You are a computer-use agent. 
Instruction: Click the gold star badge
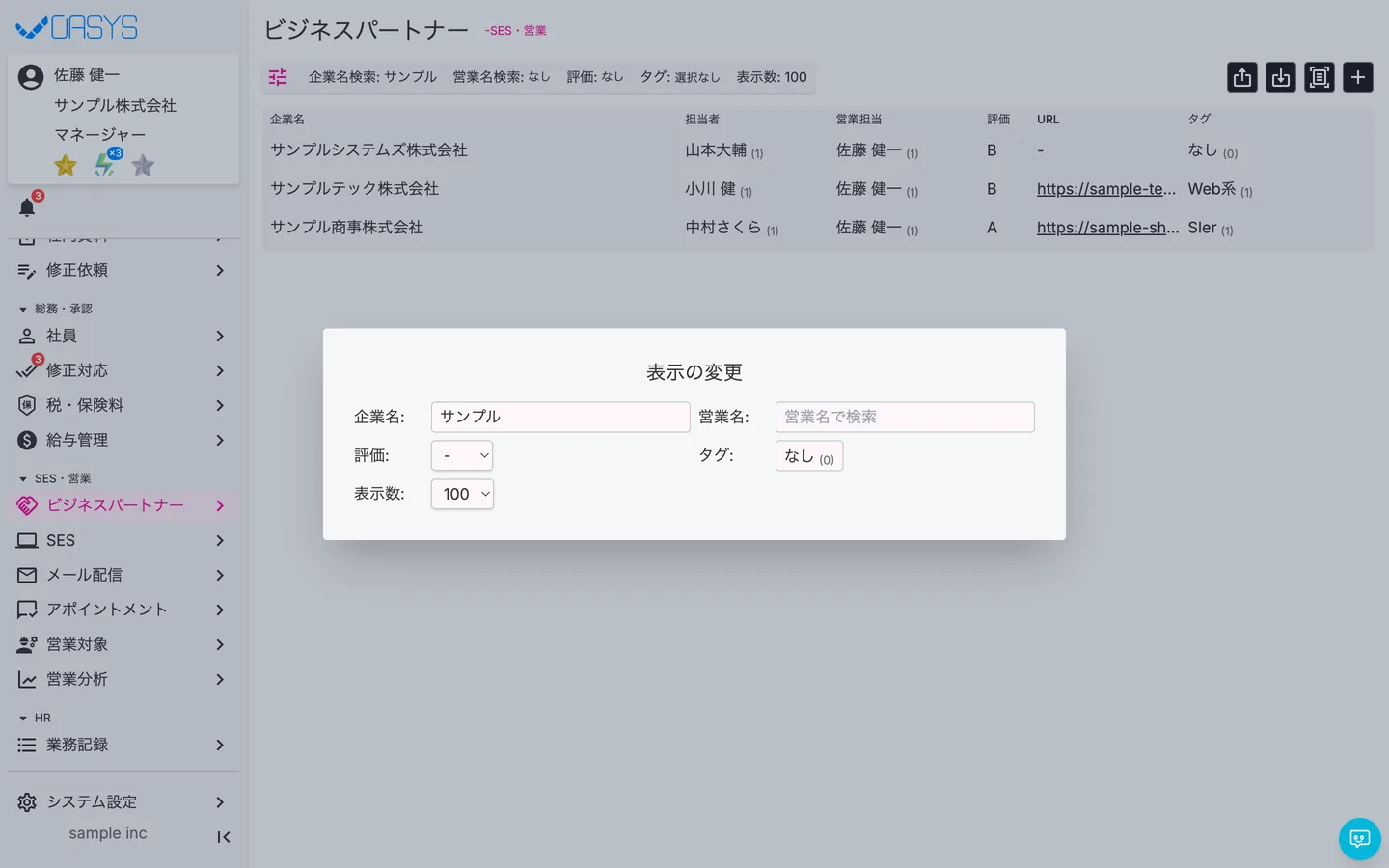(x=66, y=165)
